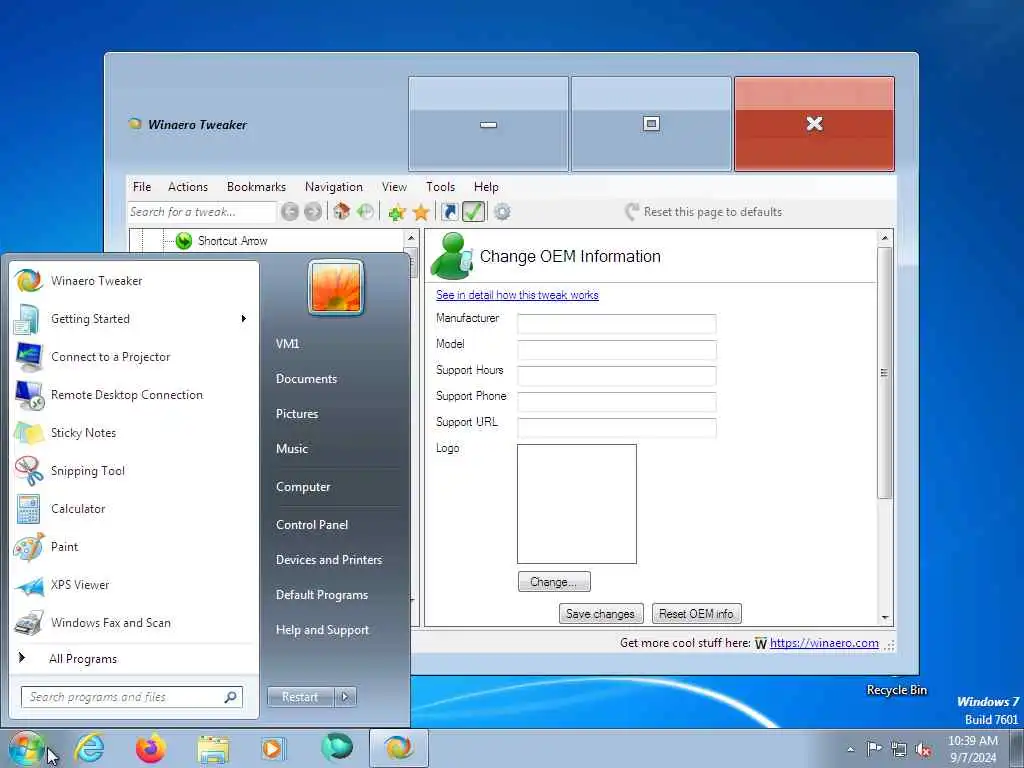The height and width of the screenshot is (768, 1024).
Task: Toggle the green checkmark toolbar icon
Action: (x=473, y=212)
